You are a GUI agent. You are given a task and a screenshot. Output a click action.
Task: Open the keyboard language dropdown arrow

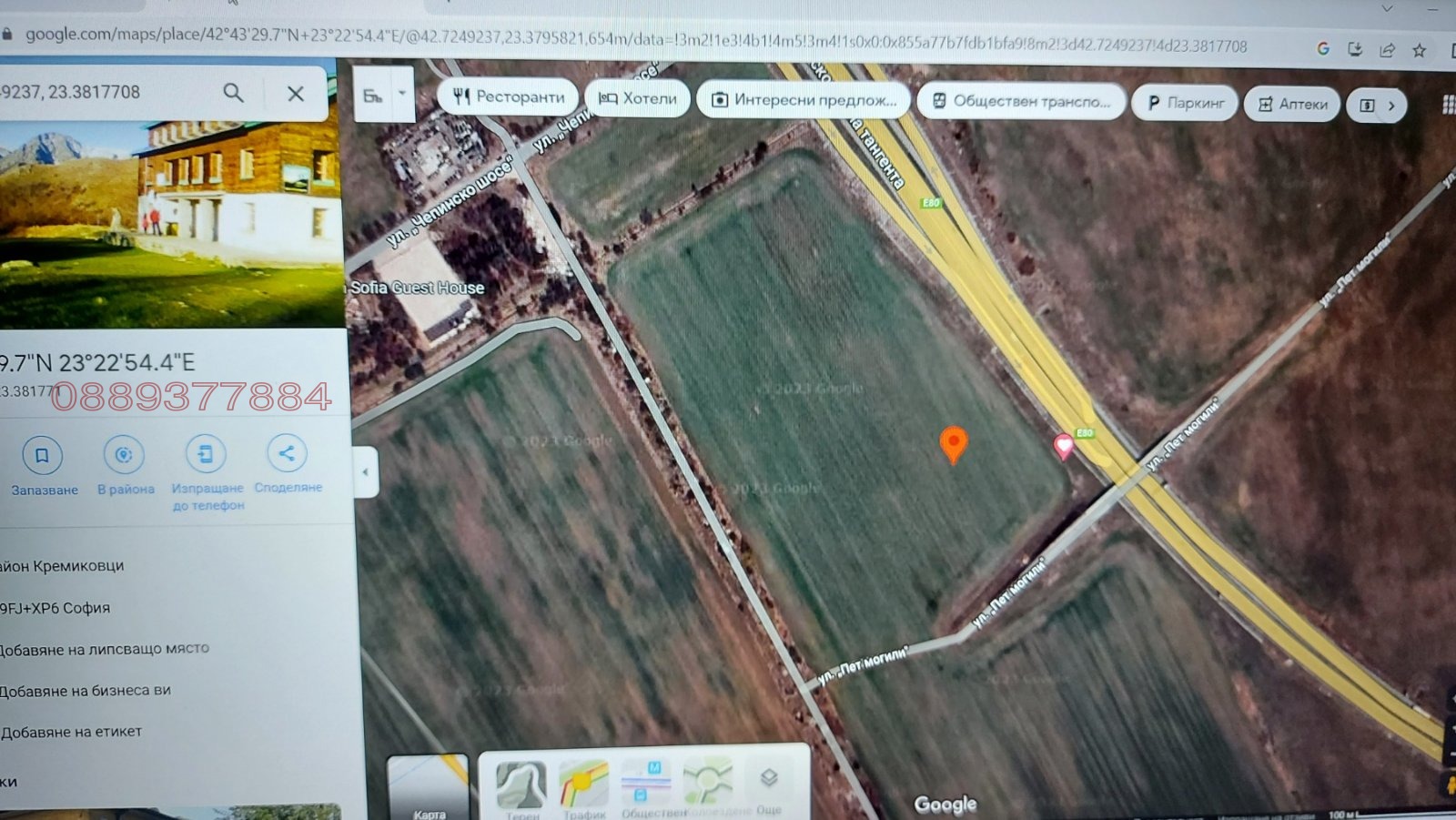[402, 94]
